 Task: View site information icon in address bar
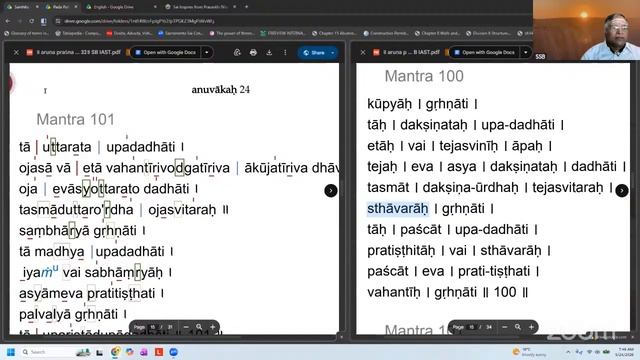tap(58, 21)
